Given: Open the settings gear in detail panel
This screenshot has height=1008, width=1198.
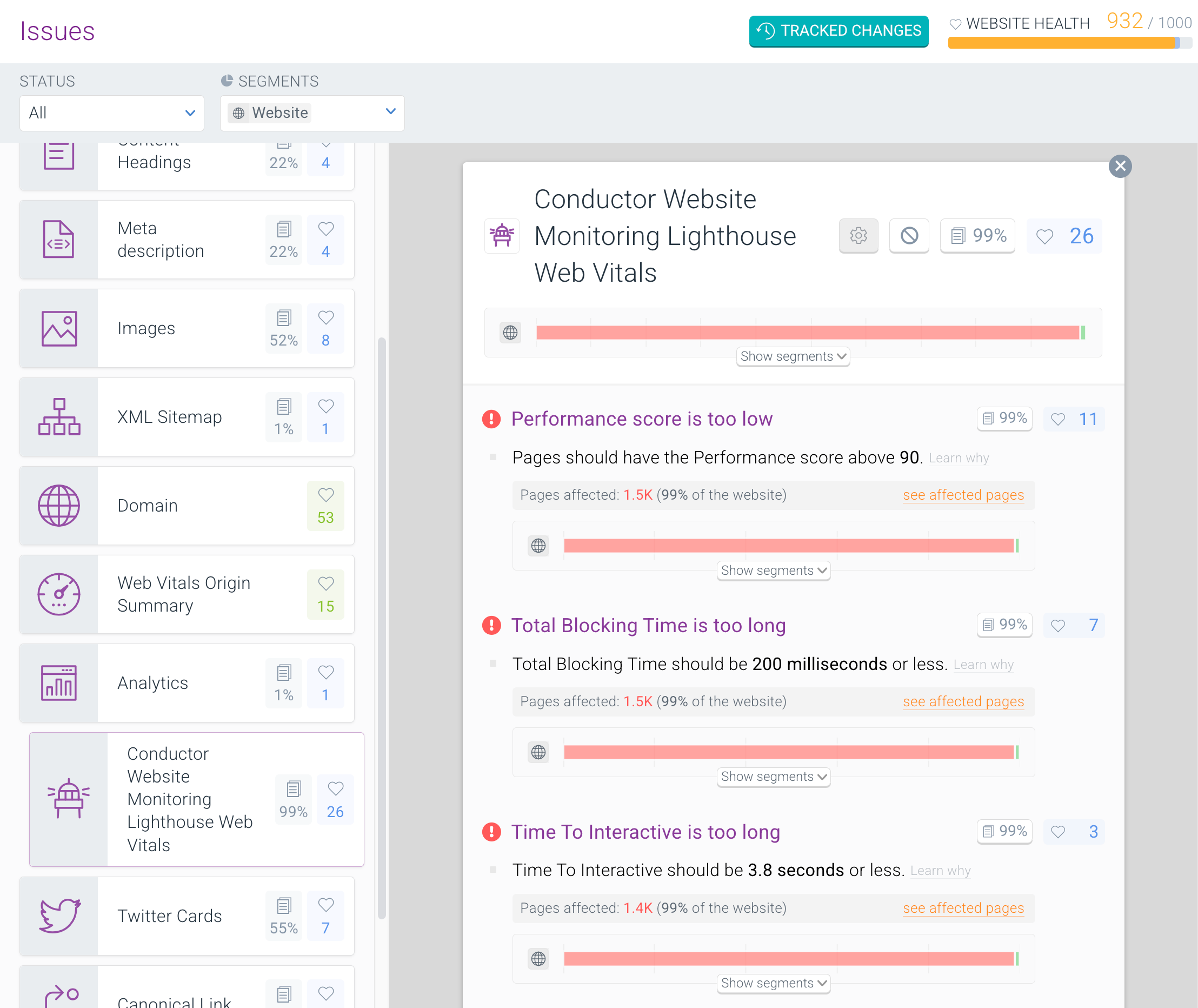Looking at the screenshot, I should (x=858, y=235).
